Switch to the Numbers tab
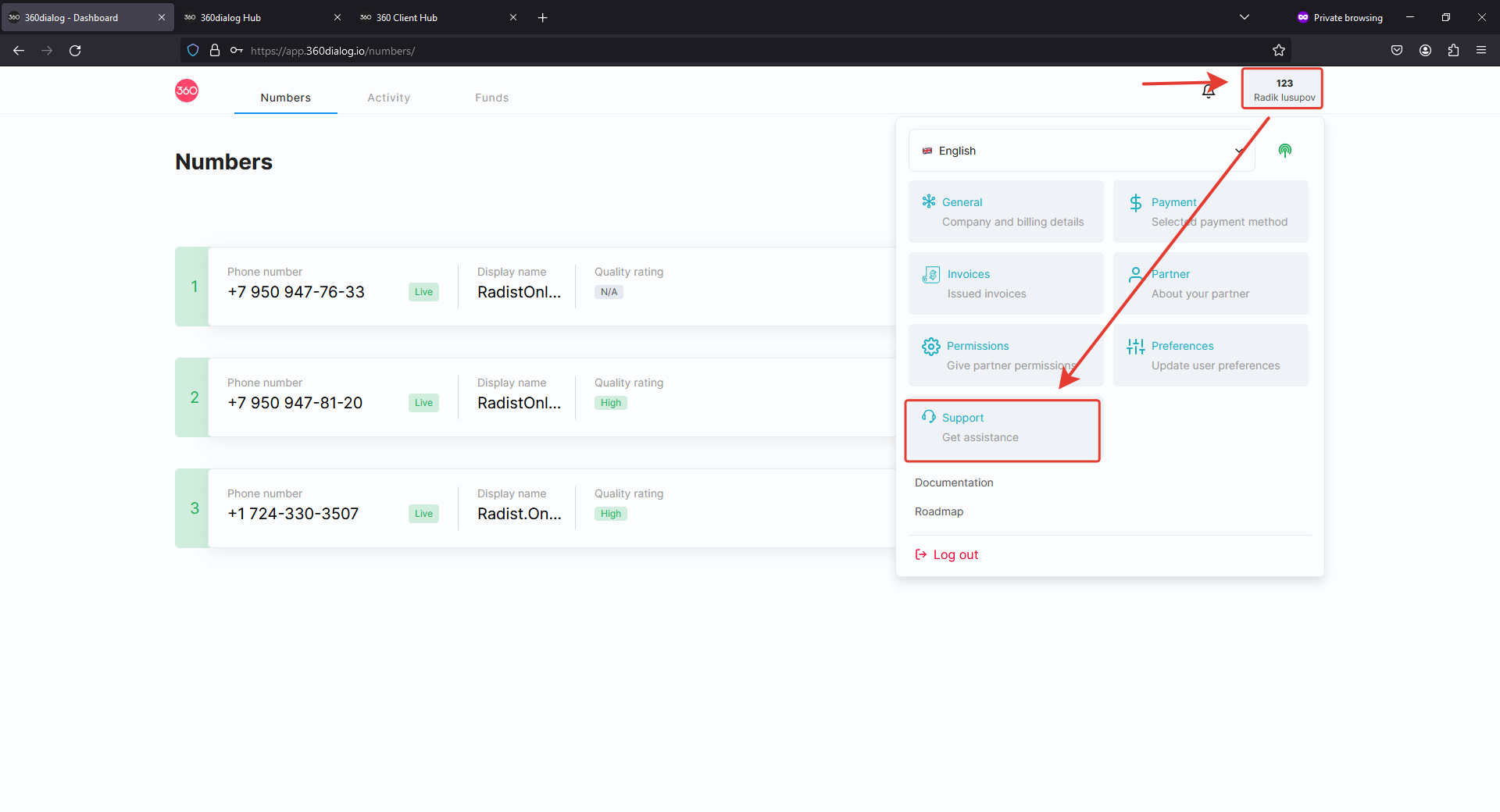The image size is (1500, 812). pos(286,98)
